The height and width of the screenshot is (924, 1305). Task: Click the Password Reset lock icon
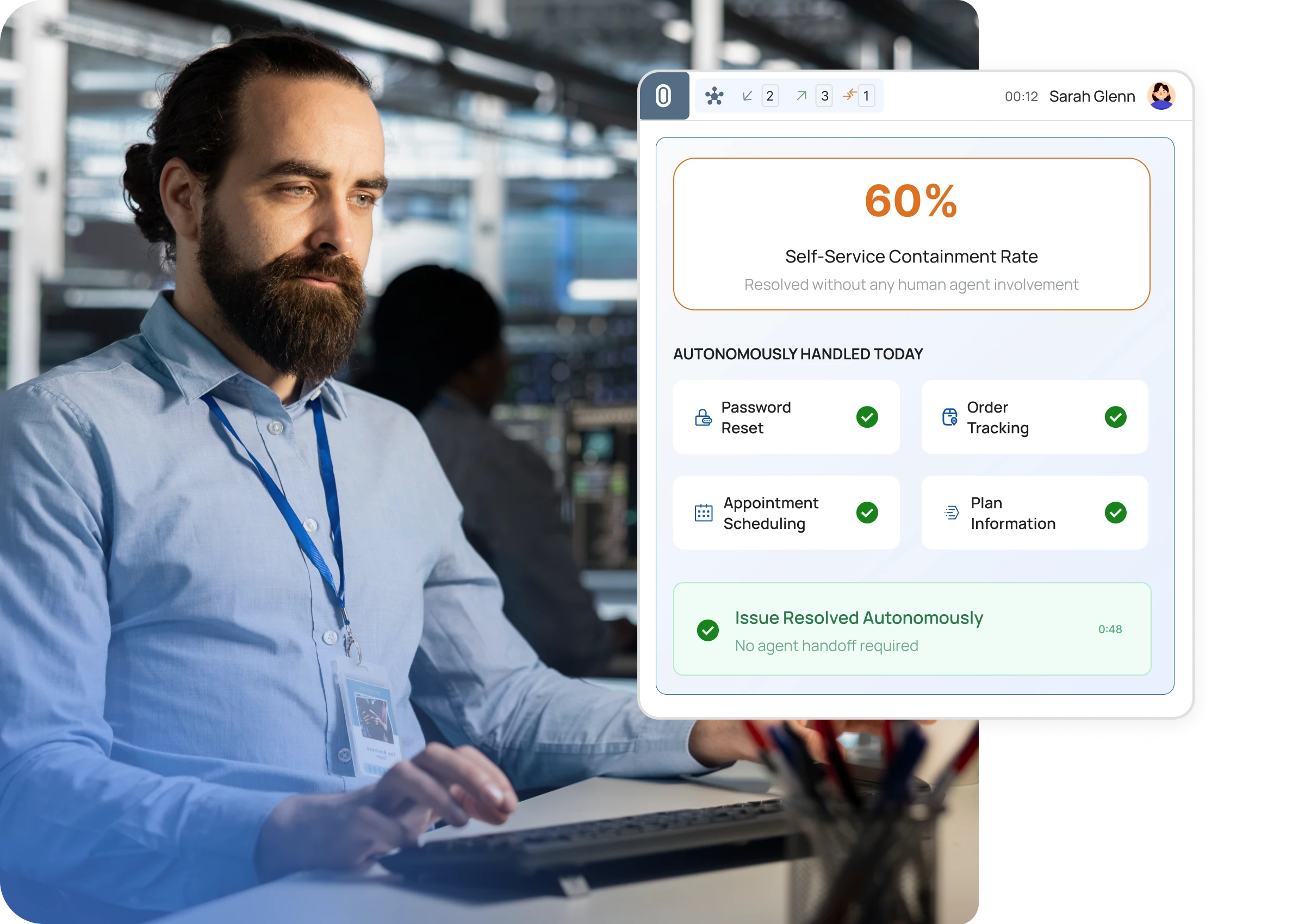click(x=703, y=417)
